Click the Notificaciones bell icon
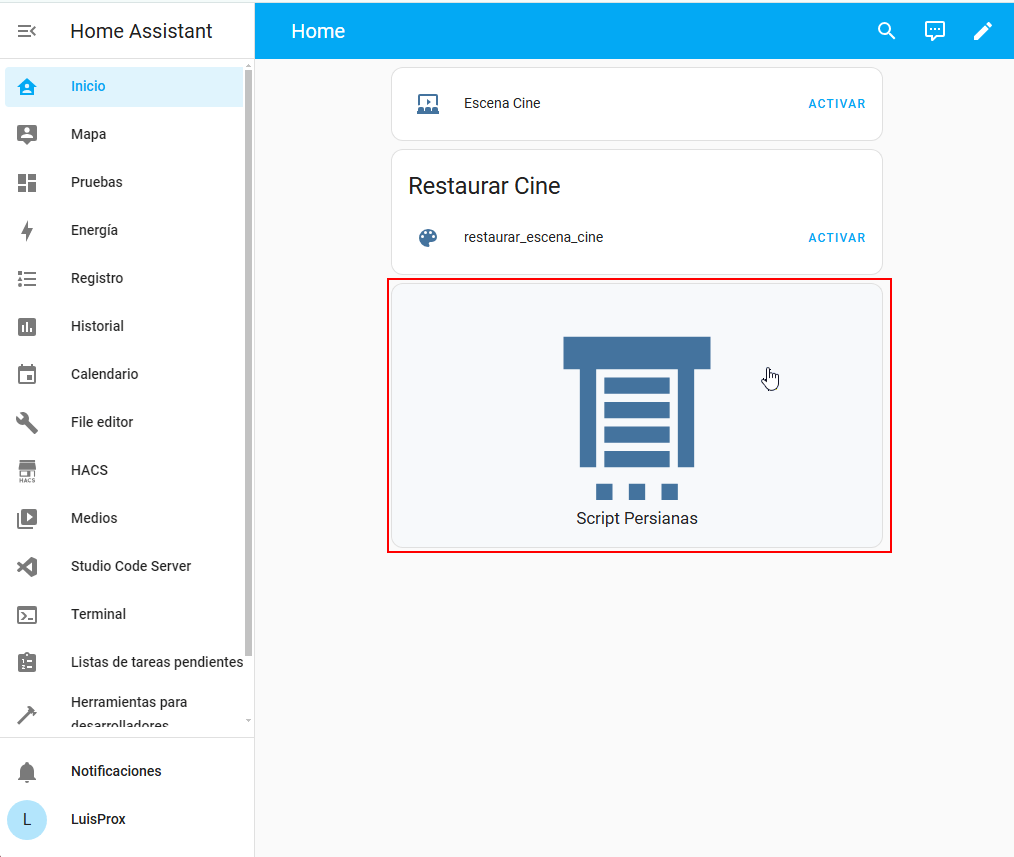Image resolution: width=1014 pixels, height=857 pixels. point(27,772)
